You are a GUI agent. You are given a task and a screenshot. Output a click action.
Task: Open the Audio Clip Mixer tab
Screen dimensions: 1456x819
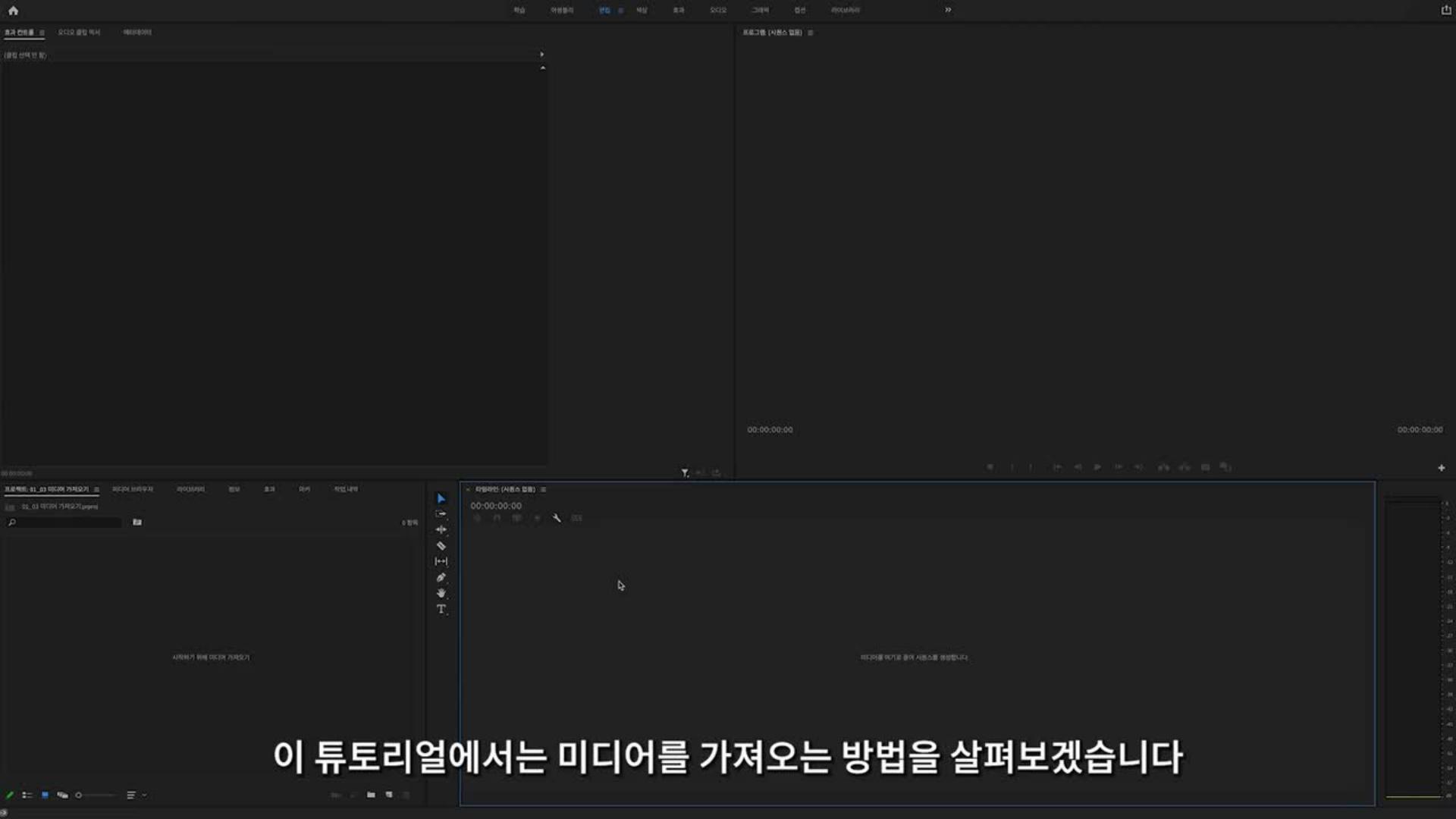(79, 33)
